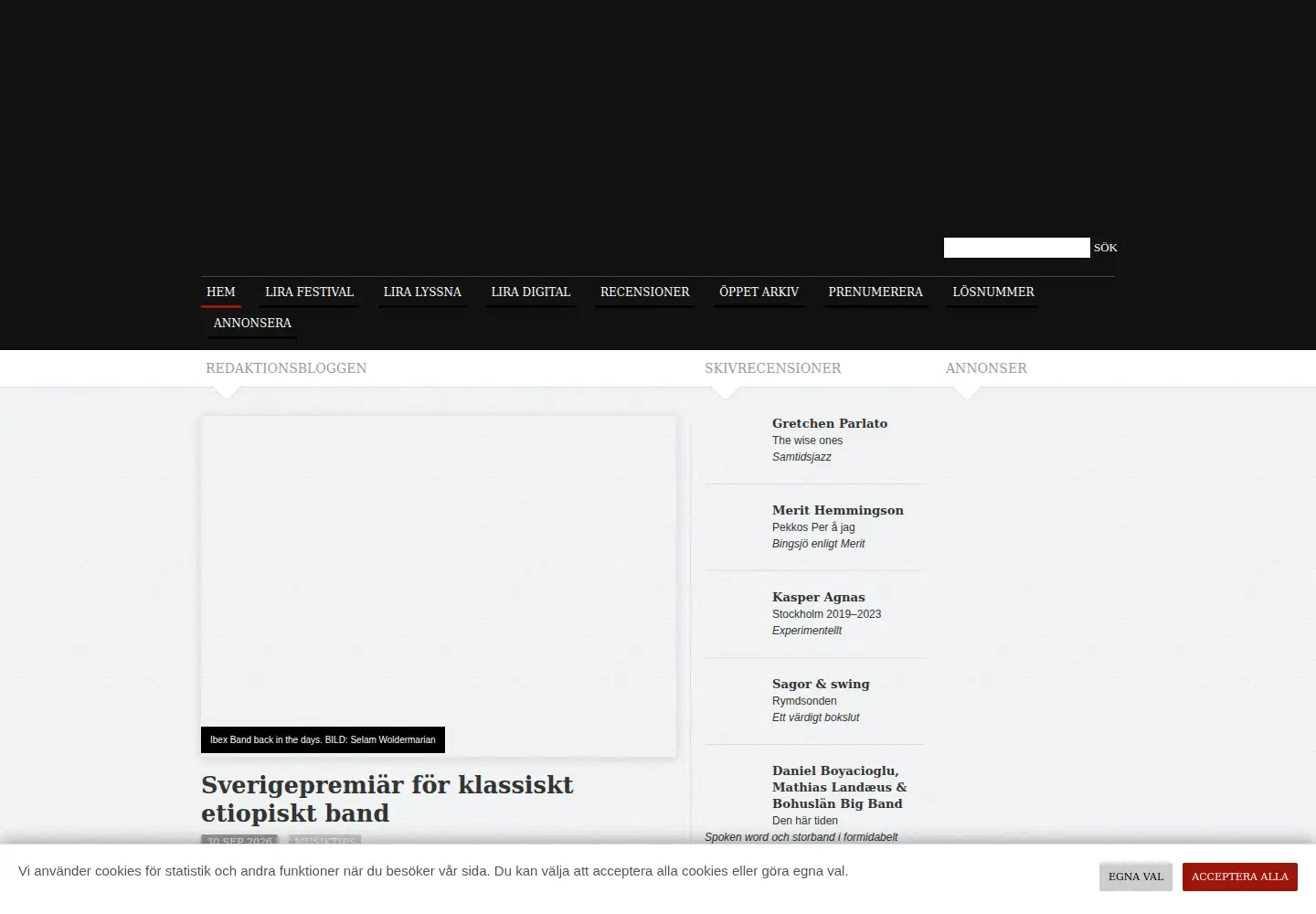The height and width of the screenshot is (914, 1316).
Task: Open the Merit Hemmingson review
Action: tap(838, 510)
